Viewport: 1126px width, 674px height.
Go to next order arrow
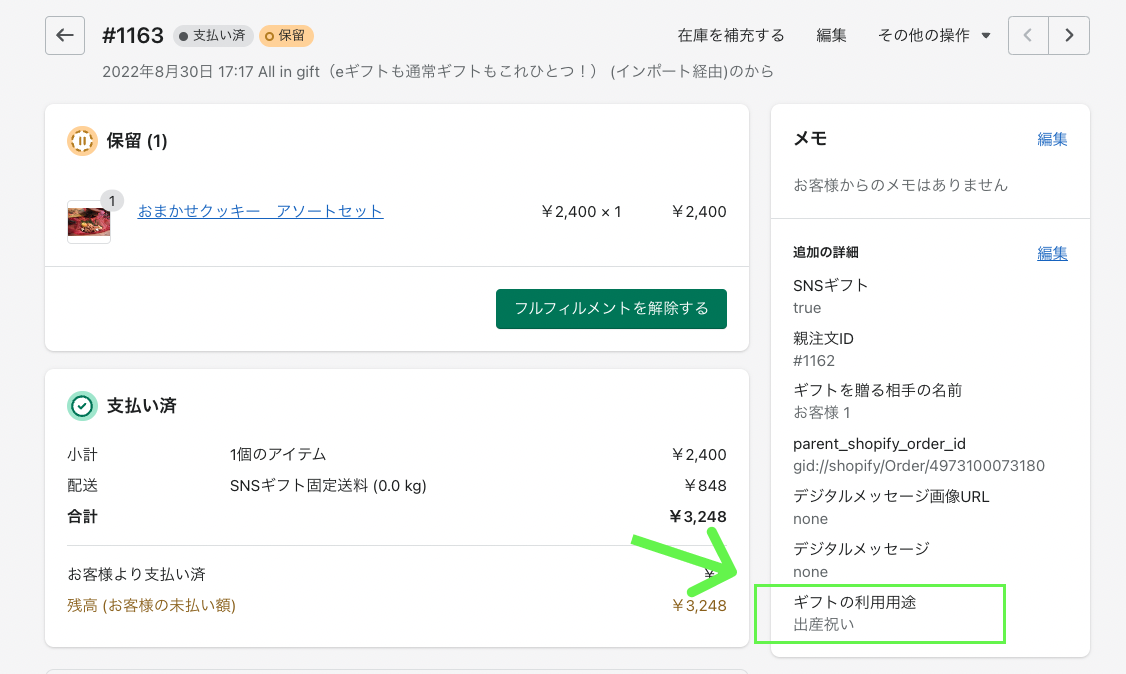coord(1069,36)
